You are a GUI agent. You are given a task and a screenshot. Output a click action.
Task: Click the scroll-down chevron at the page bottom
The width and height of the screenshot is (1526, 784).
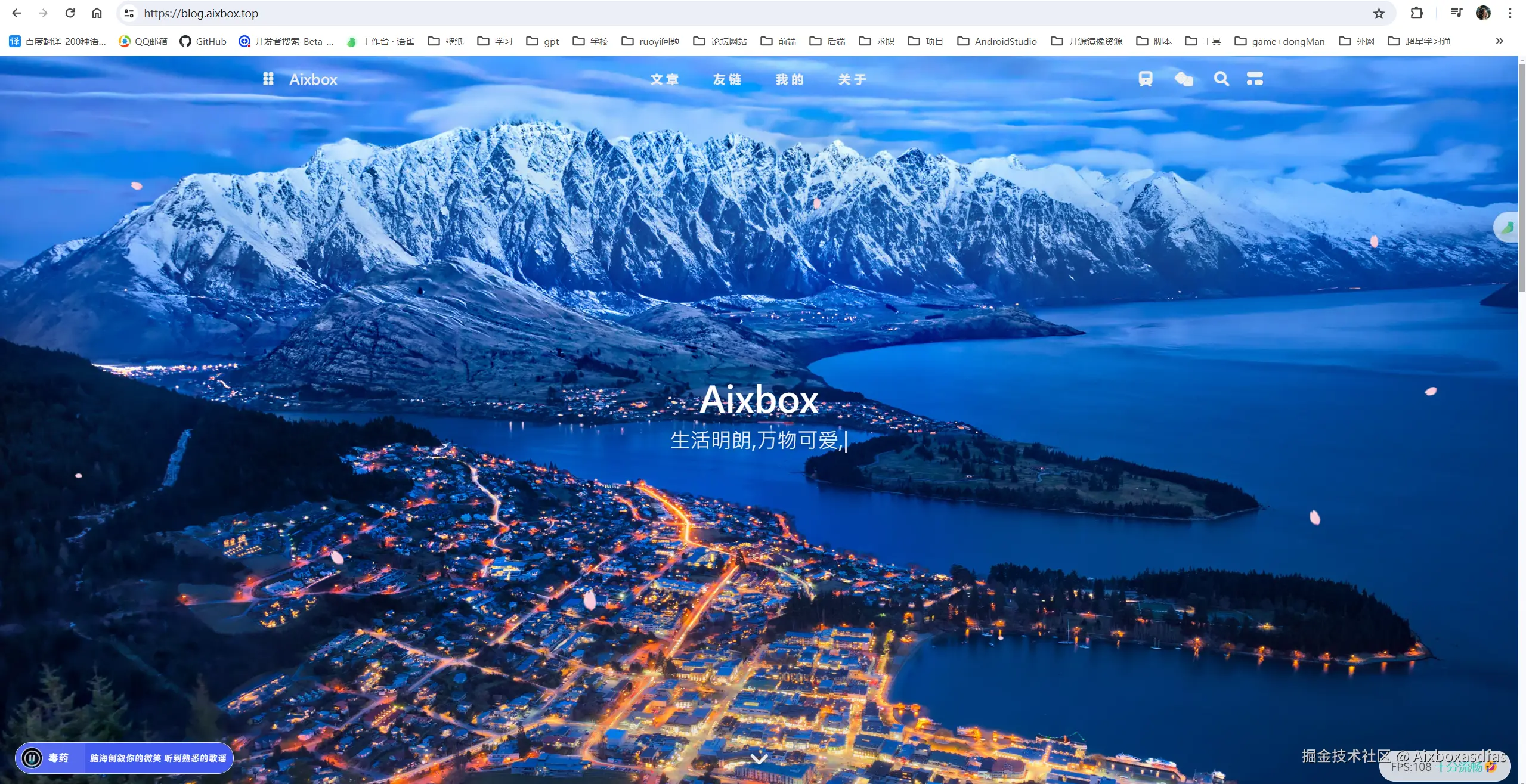point(759,759)
